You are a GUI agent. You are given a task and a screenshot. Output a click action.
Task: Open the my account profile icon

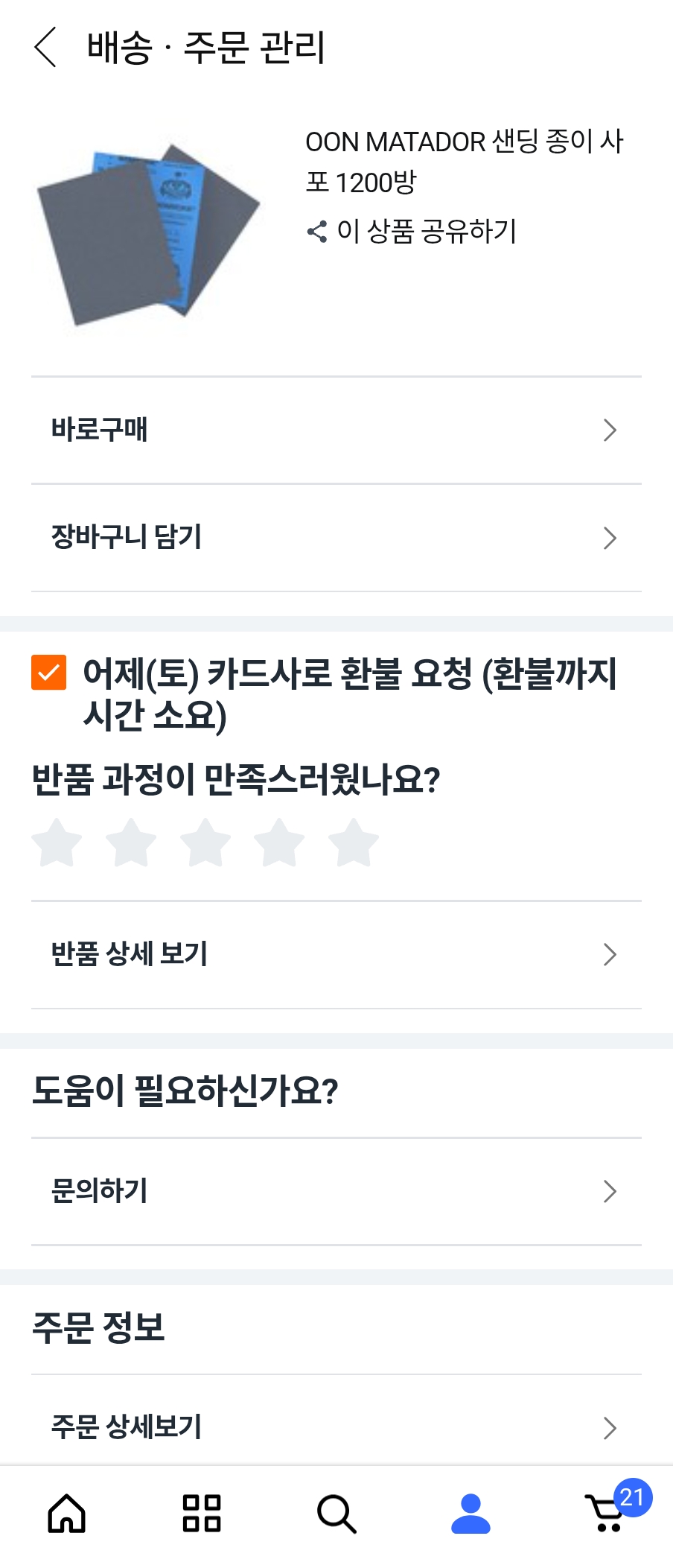[471, 1514]
